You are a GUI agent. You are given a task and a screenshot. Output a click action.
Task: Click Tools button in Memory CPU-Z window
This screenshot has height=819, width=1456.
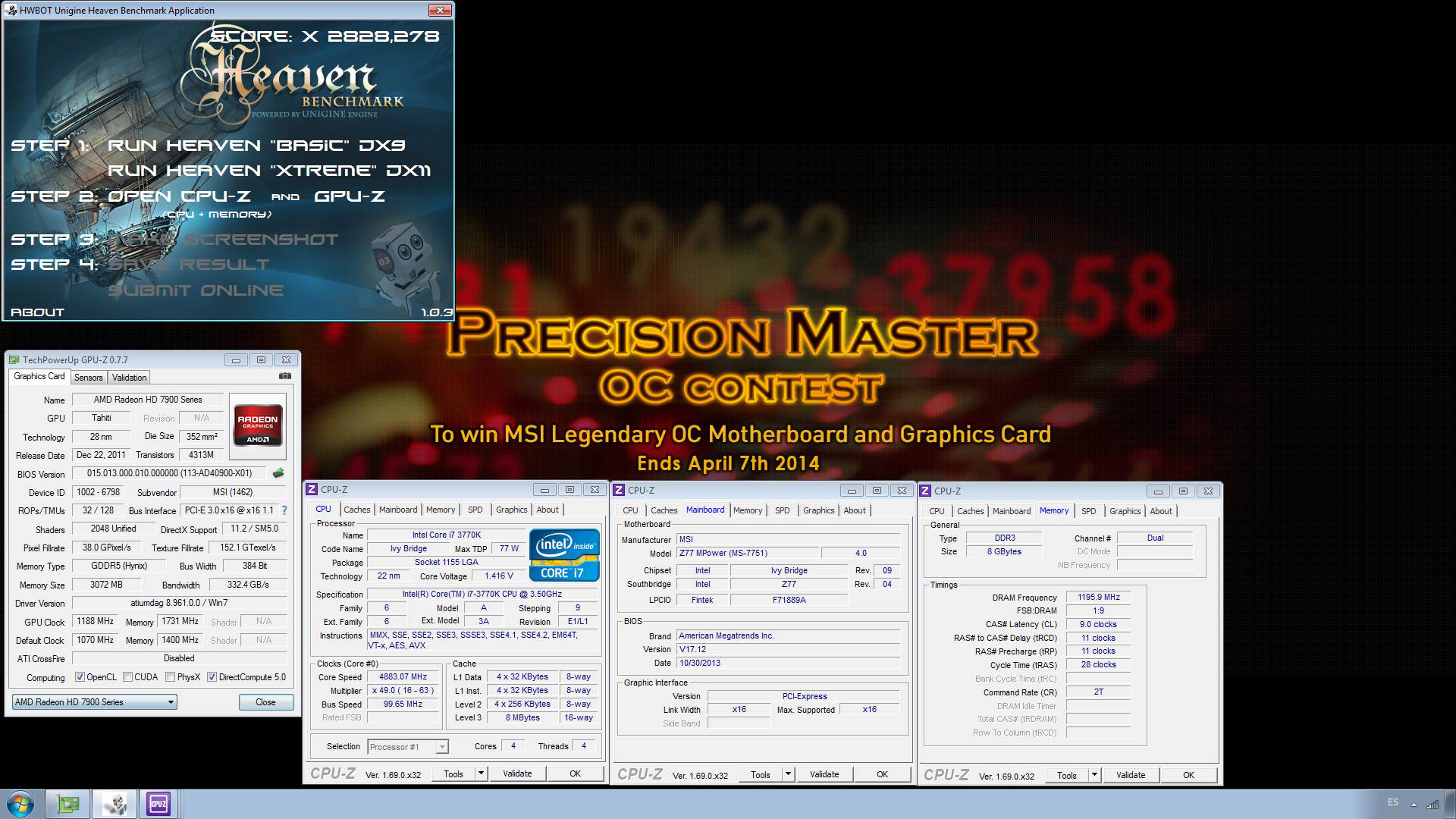click(1066, 775)
